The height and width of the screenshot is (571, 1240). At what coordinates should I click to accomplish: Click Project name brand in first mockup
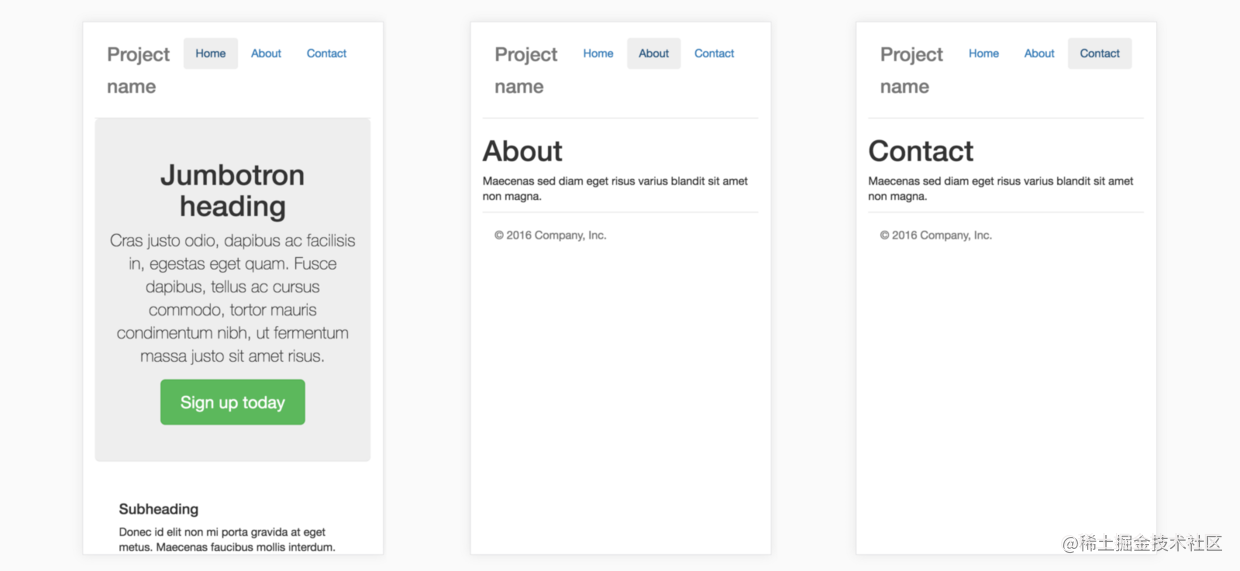tap(138, 70)
